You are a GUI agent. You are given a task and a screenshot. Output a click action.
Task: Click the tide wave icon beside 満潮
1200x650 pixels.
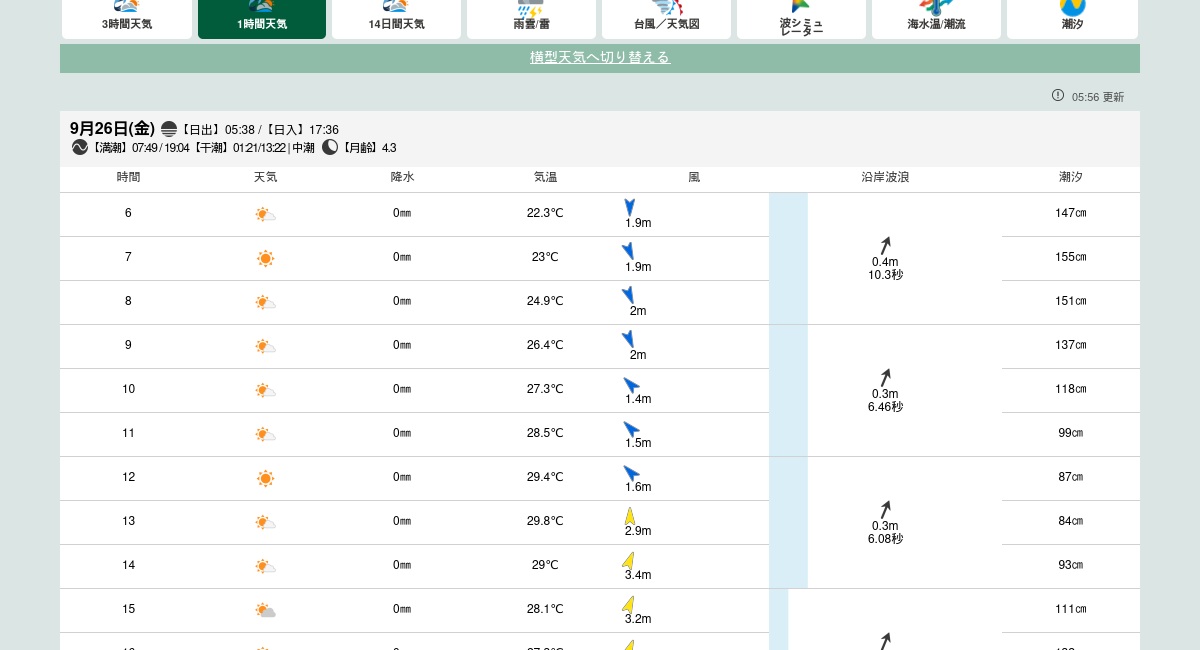click(x=80, y=147)
